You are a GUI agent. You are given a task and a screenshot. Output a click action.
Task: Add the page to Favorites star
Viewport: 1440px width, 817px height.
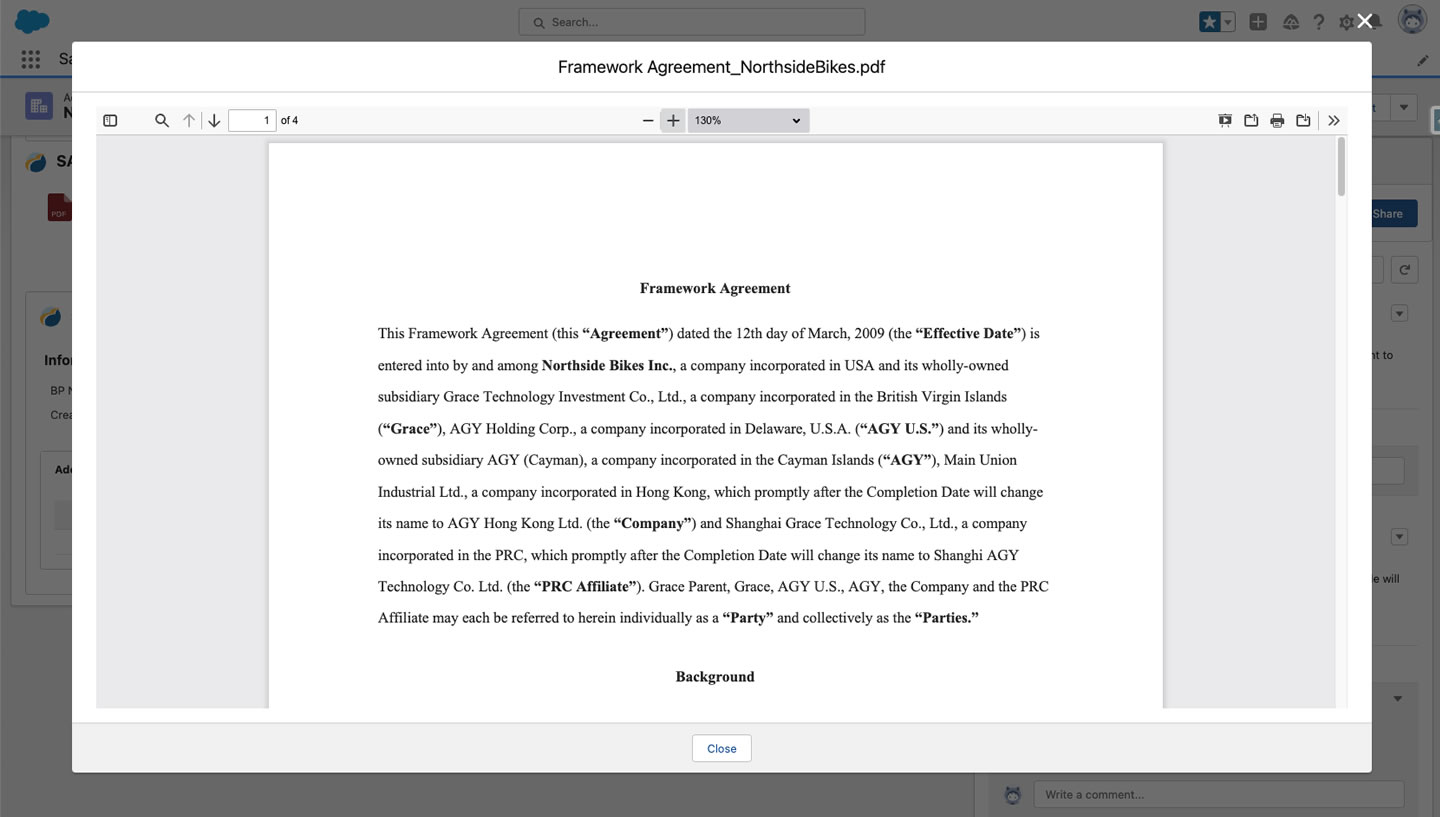click(1210, 22)
